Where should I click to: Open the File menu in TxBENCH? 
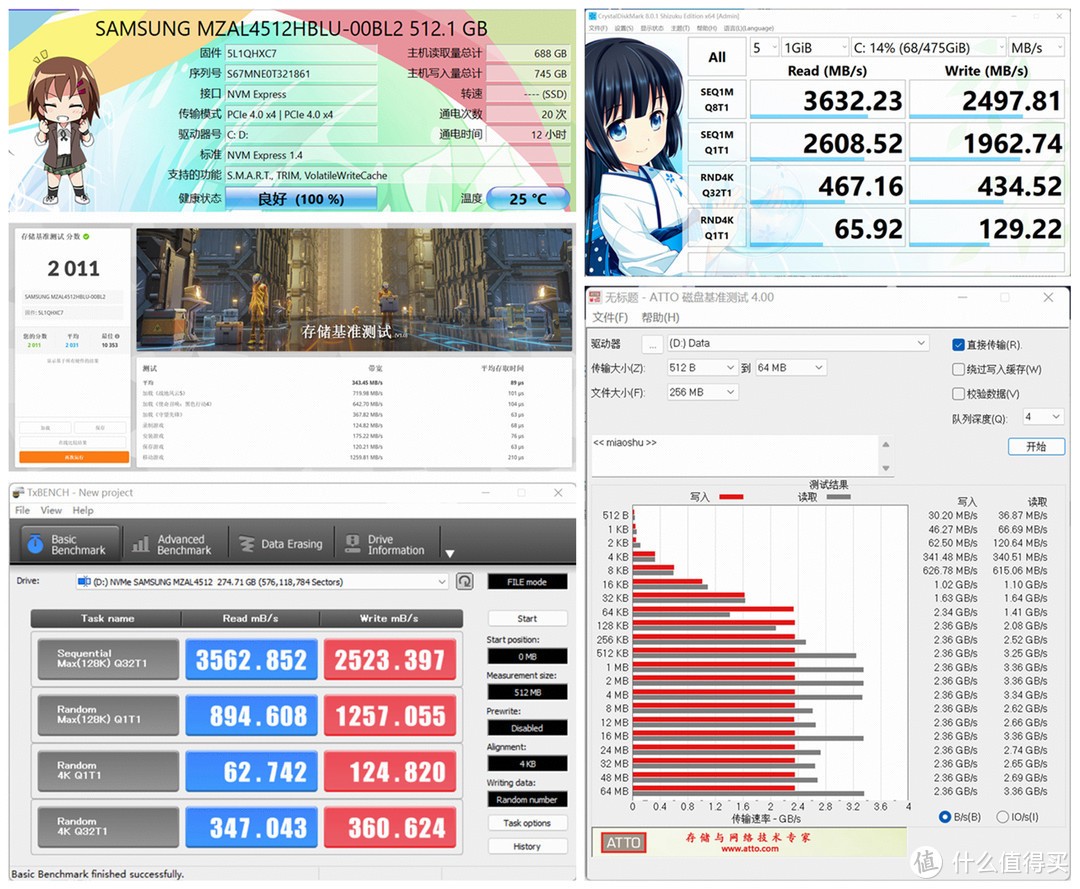click(22, 510)
